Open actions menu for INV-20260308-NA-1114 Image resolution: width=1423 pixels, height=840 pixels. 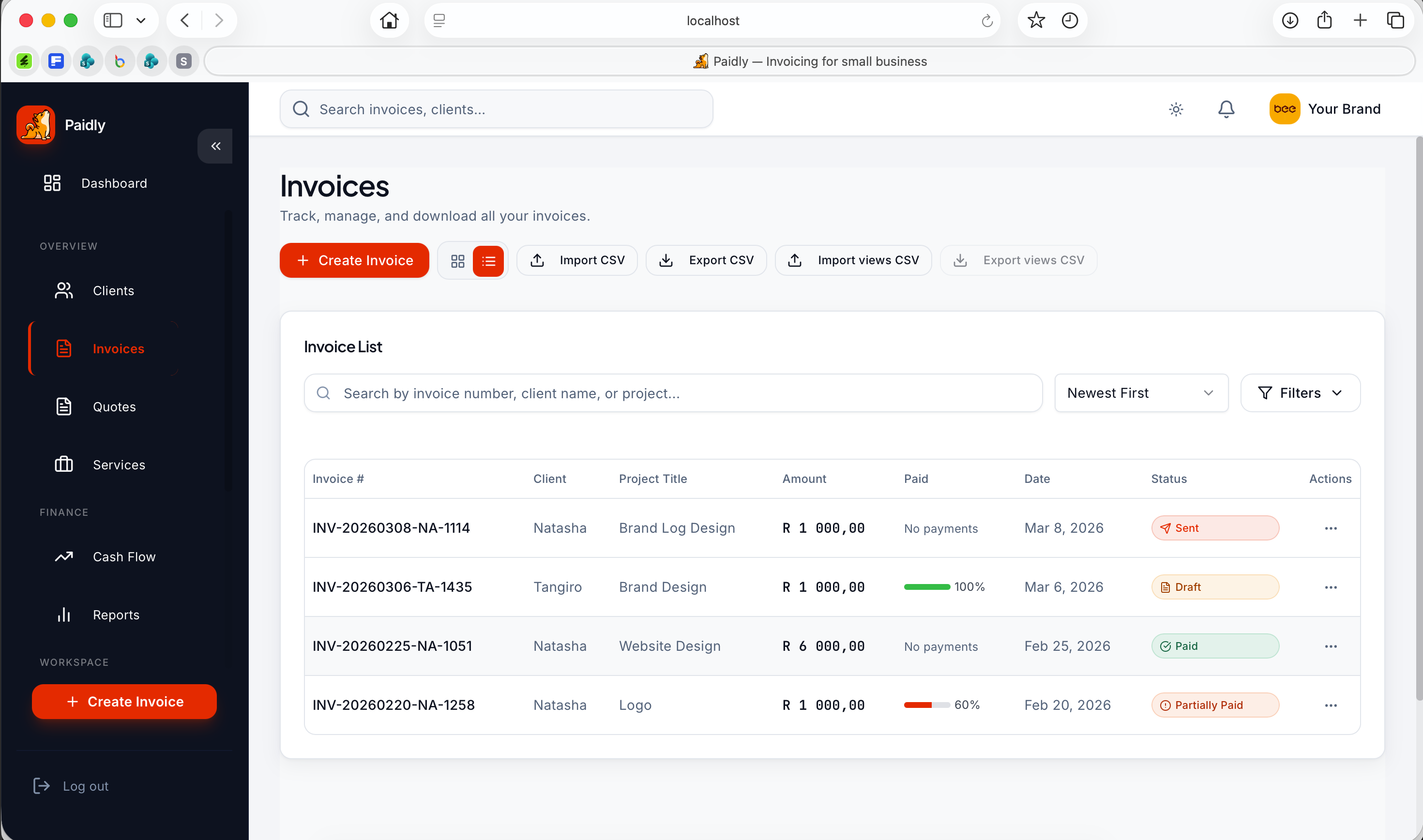pyautogui.click(x=1330, y=528)
